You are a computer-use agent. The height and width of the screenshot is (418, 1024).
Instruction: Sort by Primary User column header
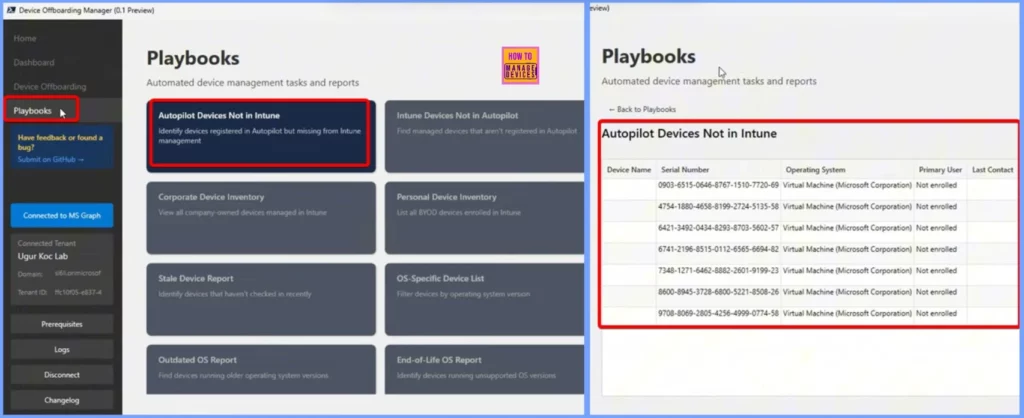pyautogui.click(x=940, y=170)
